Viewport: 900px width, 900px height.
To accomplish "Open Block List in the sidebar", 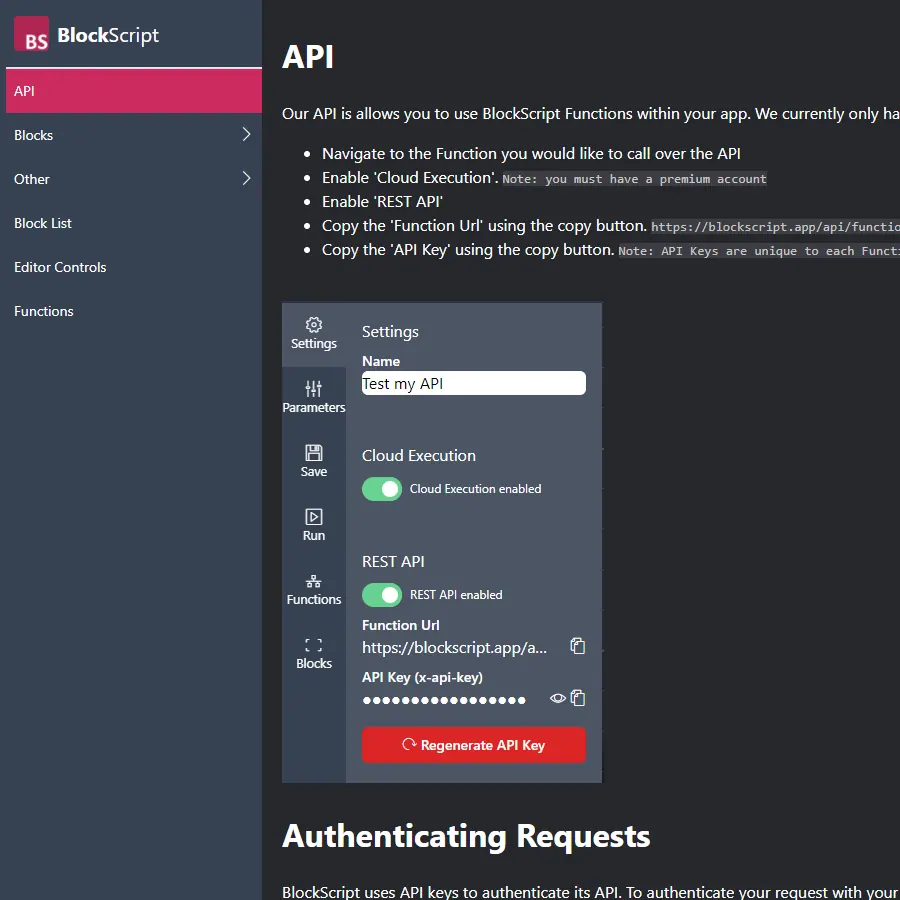I will click(134, 223).
